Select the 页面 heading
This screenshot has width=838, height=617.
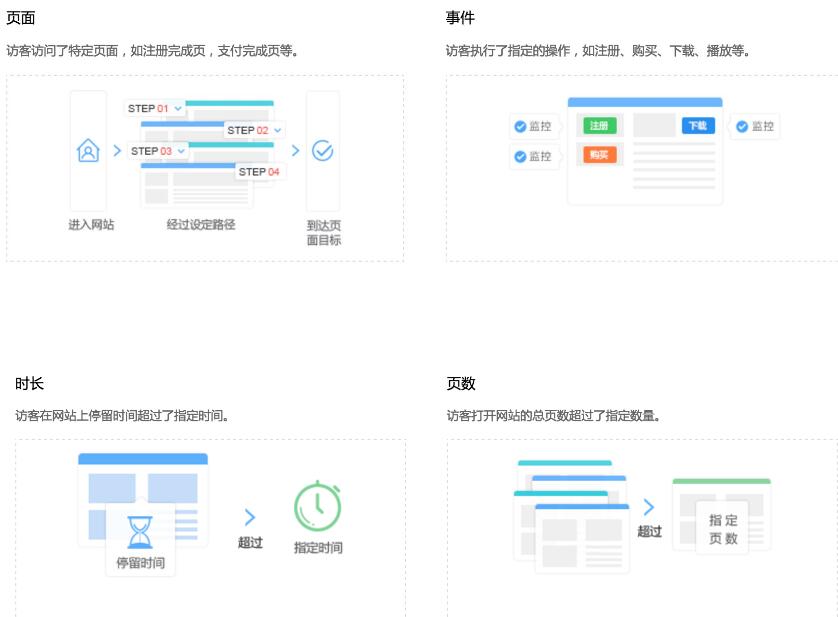point(20,18)
